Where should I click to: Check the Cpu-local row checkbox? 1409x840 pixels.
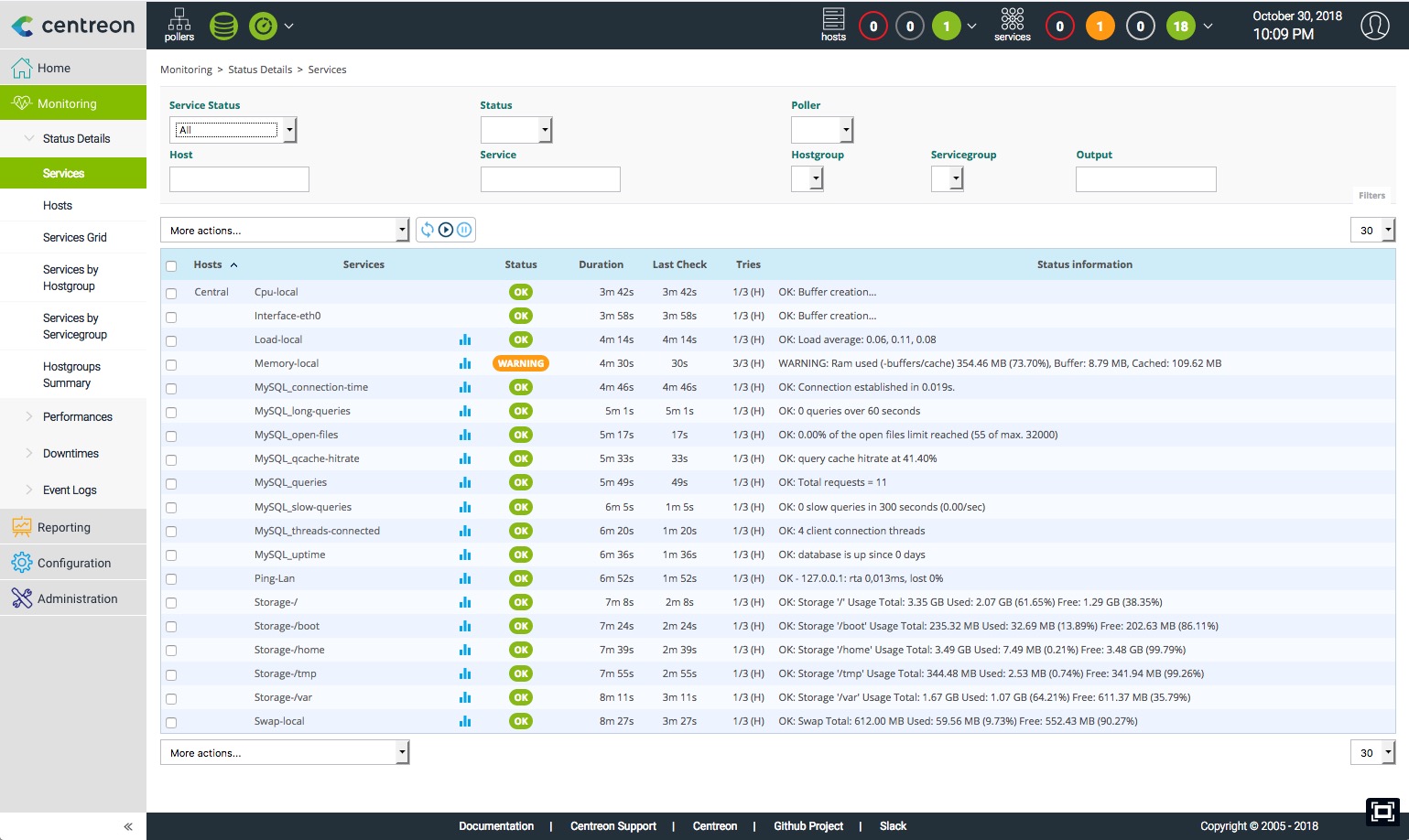point(171,294)
